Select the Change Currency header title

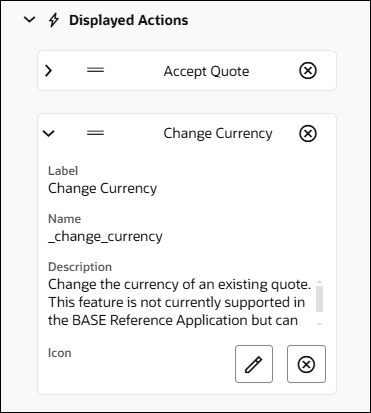coord(218,133)
